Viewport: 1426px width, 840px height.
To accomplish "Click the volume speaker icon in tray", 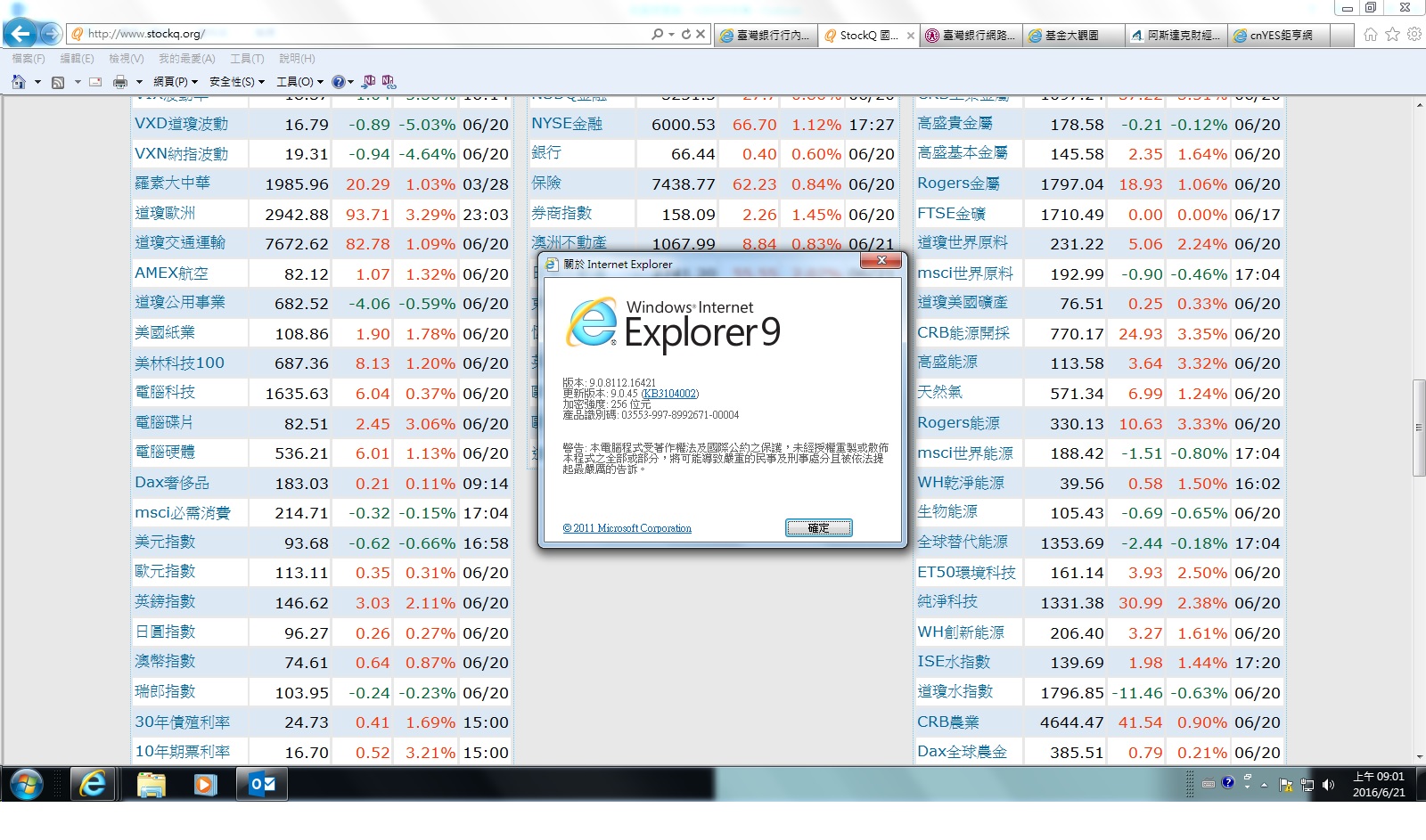I will 1328,784.
